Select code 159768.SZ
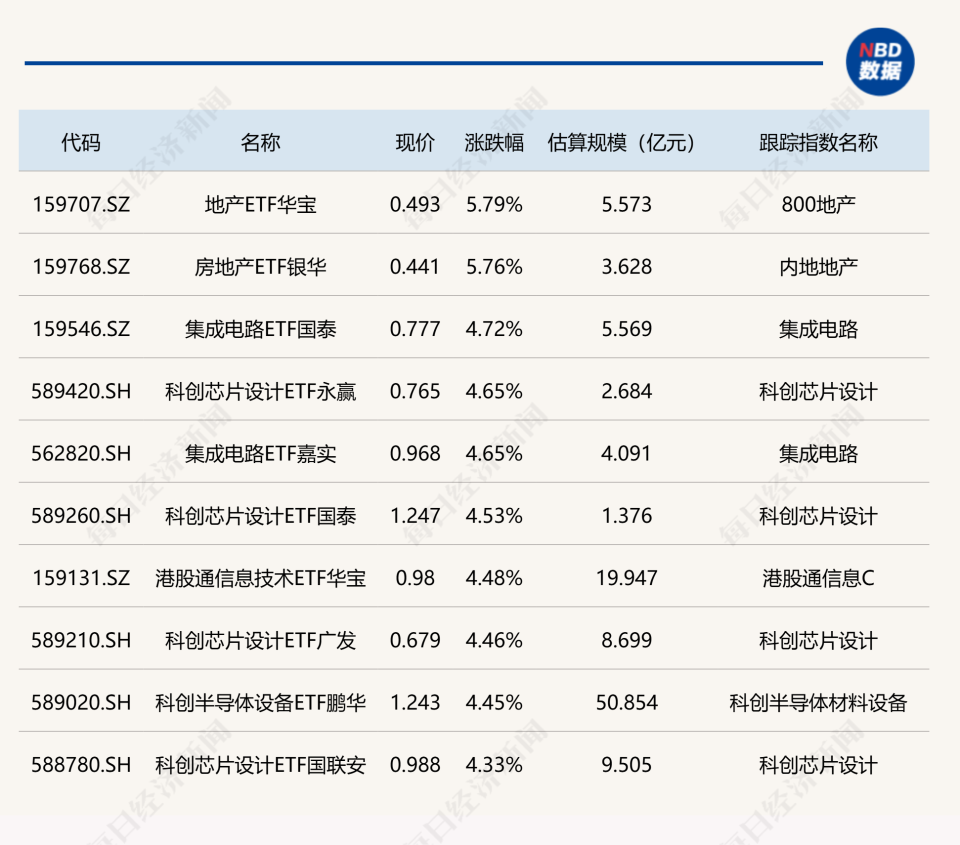The image size is (960, 845). tap(81, 267)
